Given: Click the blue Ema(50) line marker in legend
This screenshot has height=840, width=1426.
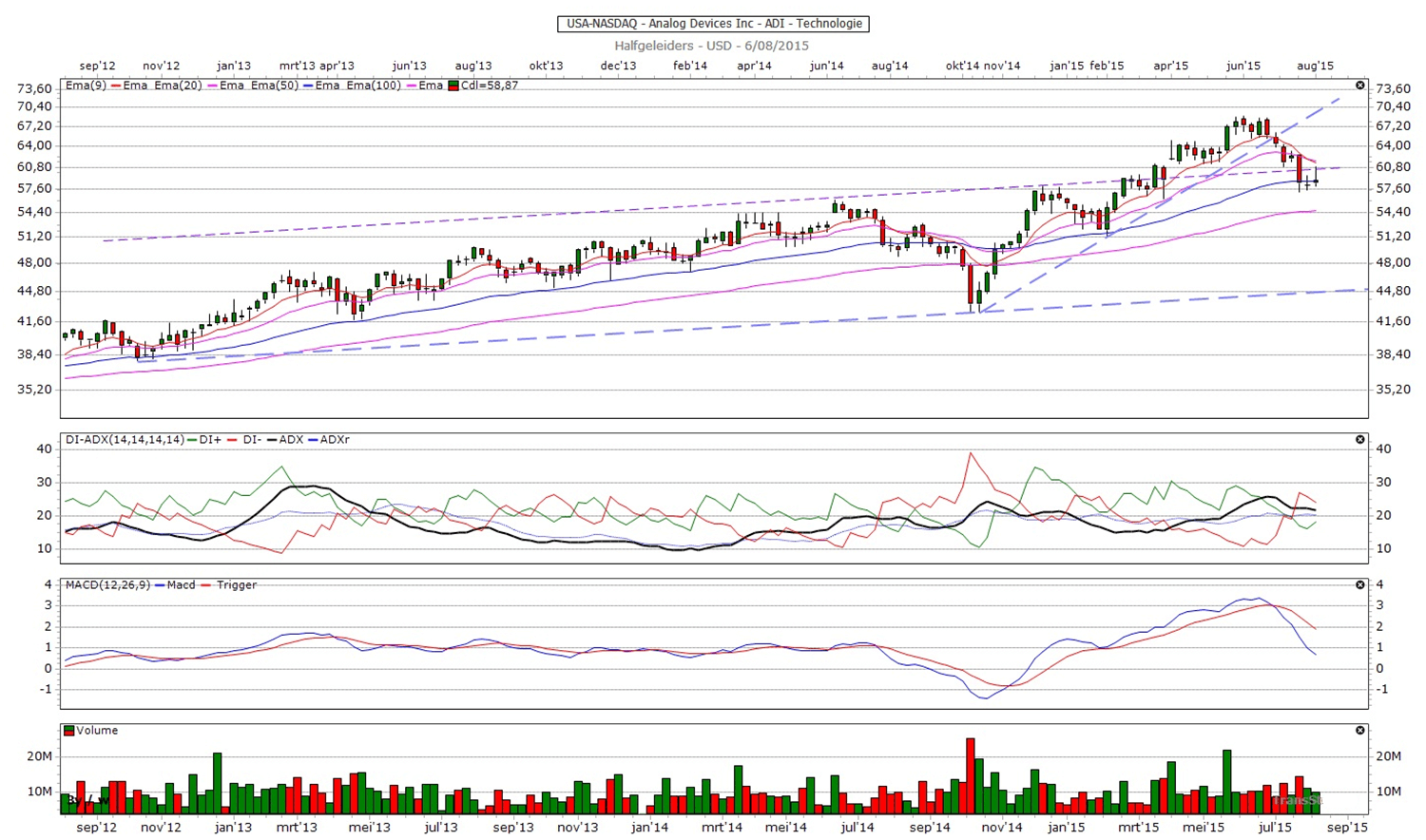Looking at the screenshot, I should click(307, 86).
